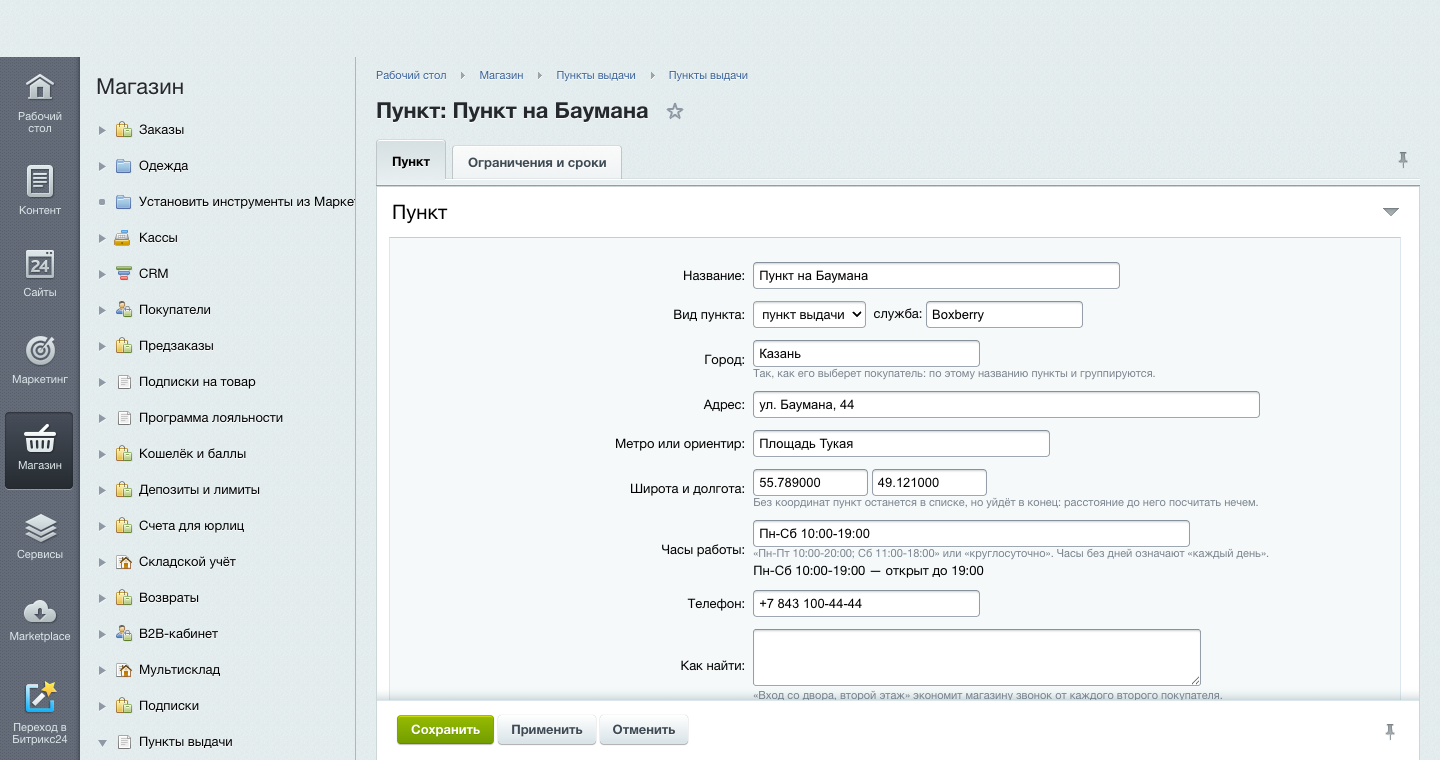Viewport: 1440px width, 760px height.
Task: Open Кошелёк и баллы menu item
Action: [192, 454]
